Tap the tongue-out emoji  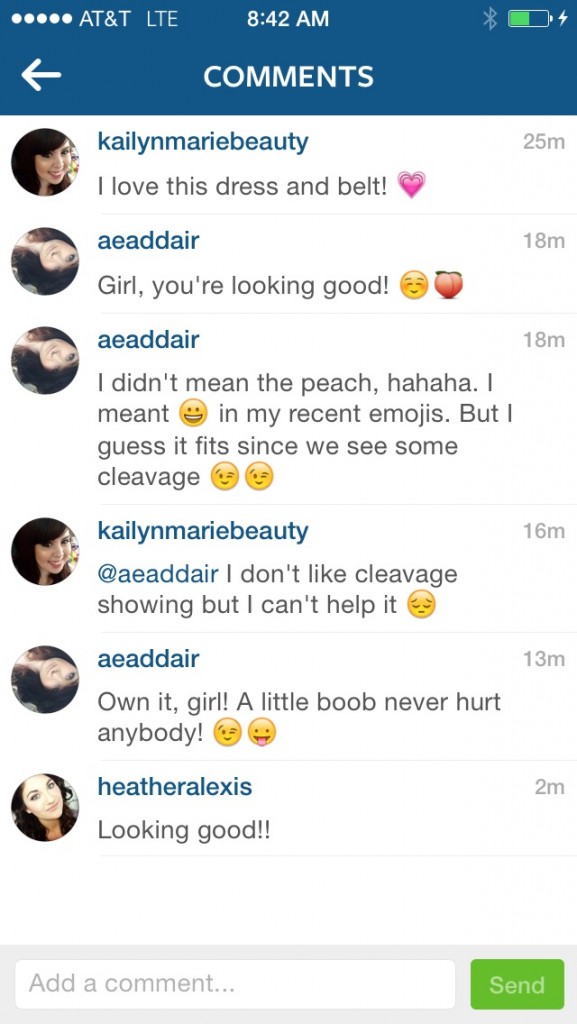click(262, 734)
